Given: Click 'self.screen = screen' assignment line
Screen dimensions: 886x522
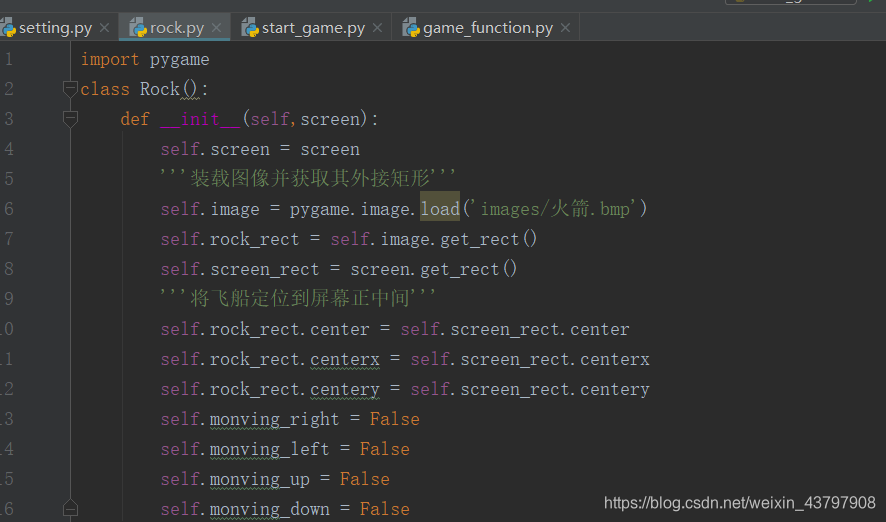Looking at the screenshot, I should [x=260, y=149].
